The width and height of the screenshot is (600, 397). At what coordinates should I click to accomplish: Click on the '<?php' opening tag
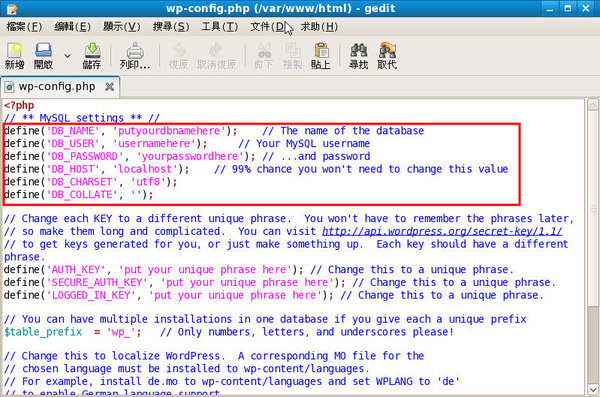tap(19, 105)
